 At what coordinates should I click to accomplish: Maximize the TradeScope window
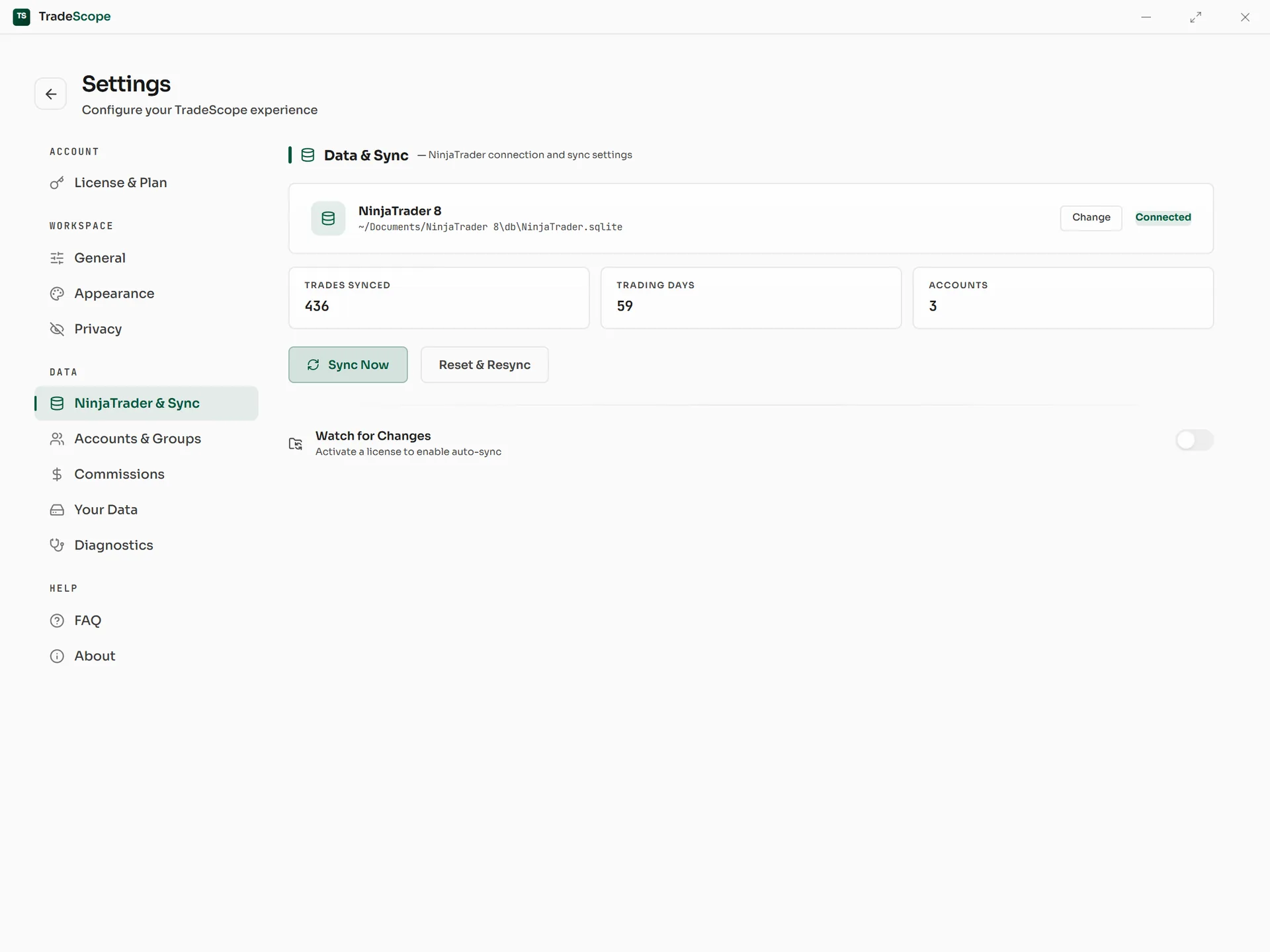click(1196, 17)
